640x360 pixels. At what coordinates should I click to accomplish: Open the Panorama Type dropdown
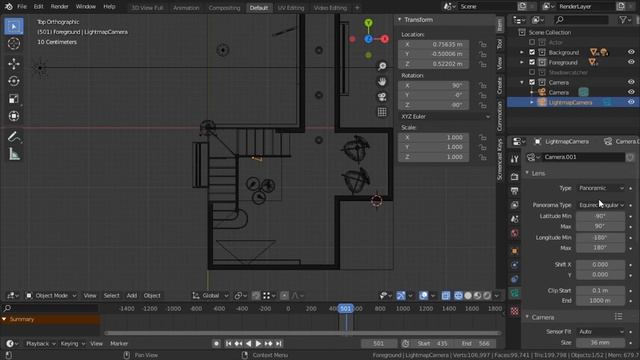pyautogui.click(x=601, y=205)
